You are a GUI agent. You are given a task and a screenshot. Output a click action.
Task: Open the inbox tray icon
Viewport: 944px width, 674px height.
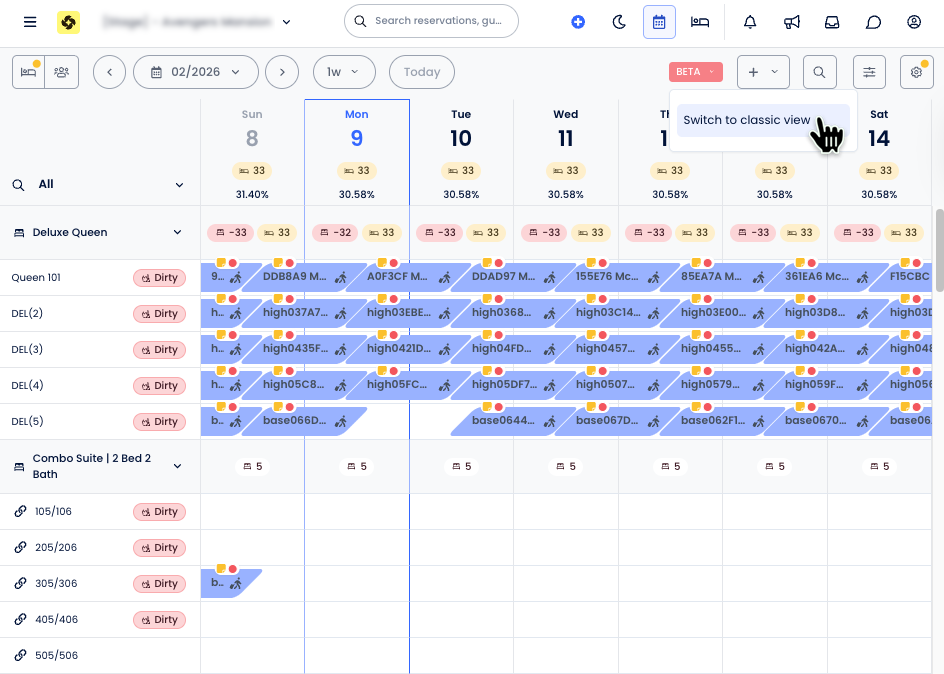832,22
